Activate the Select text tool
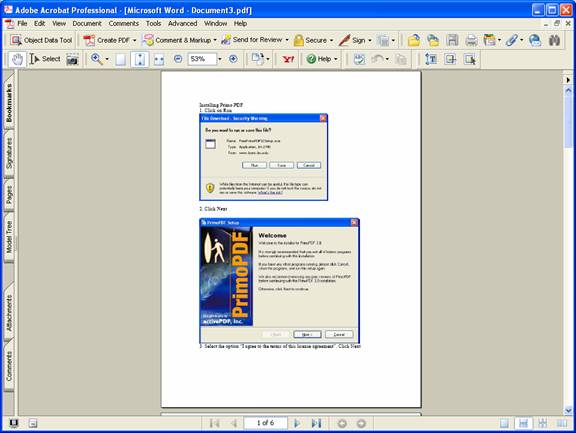 (x=45, y=59)
